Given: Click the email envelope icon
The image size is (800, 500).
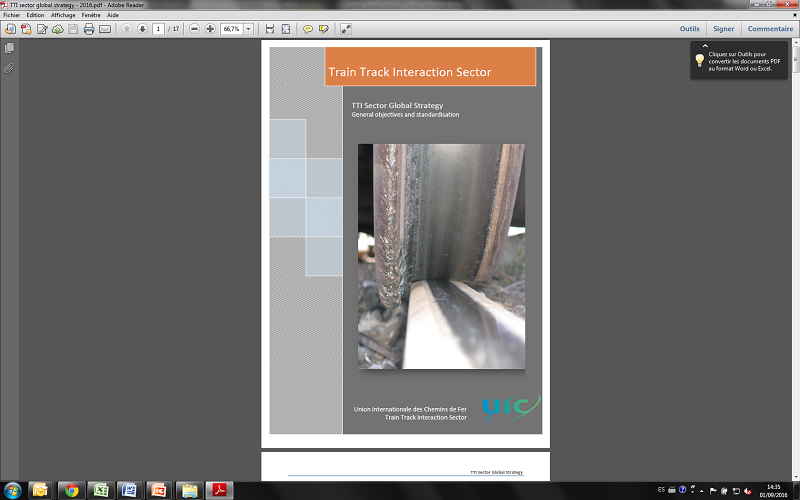Looking at the screenshot, I should coord(105,29).
